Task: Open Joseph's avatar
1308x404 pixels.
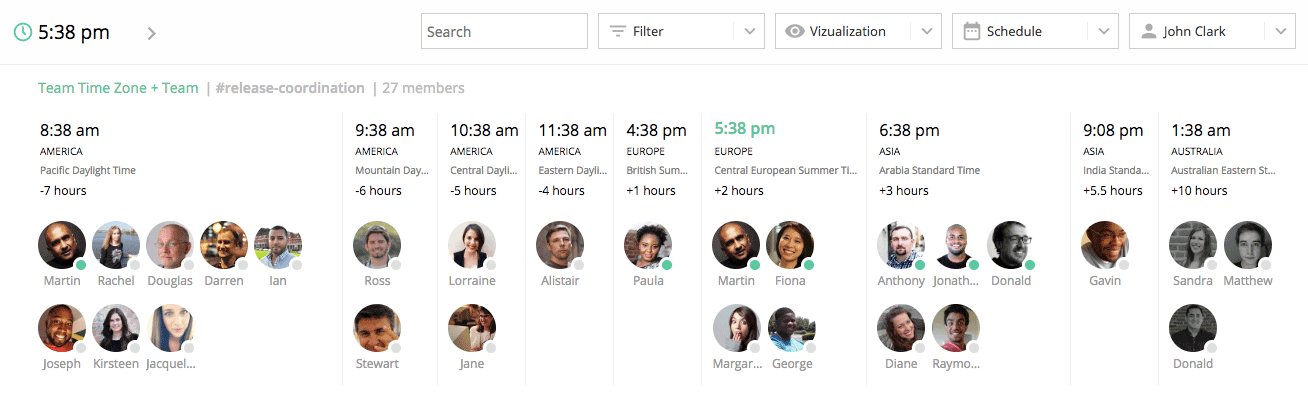Action: 62,329
